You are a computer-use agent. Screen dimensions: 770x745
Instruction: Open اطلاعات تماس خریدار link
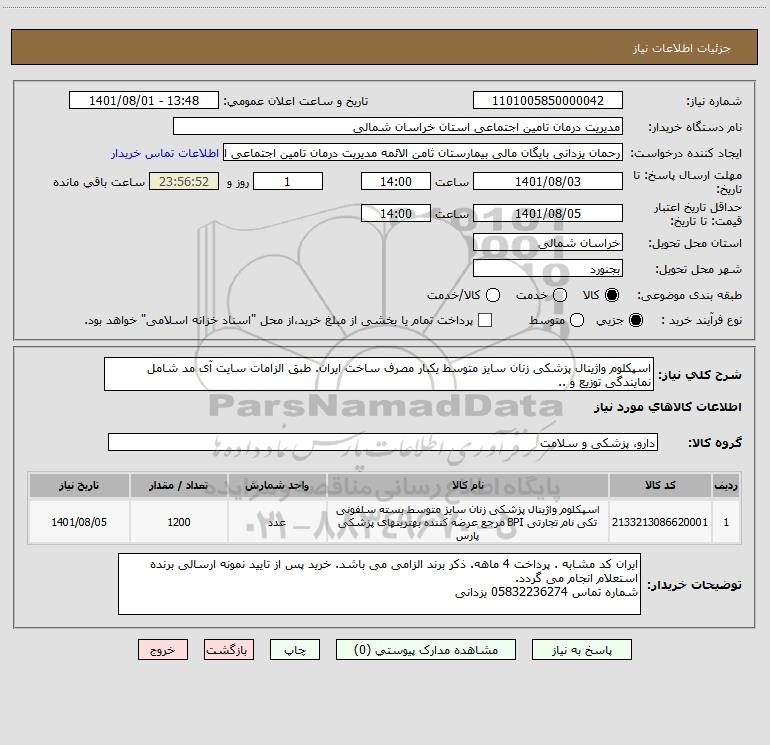click(x=165, y=153)
